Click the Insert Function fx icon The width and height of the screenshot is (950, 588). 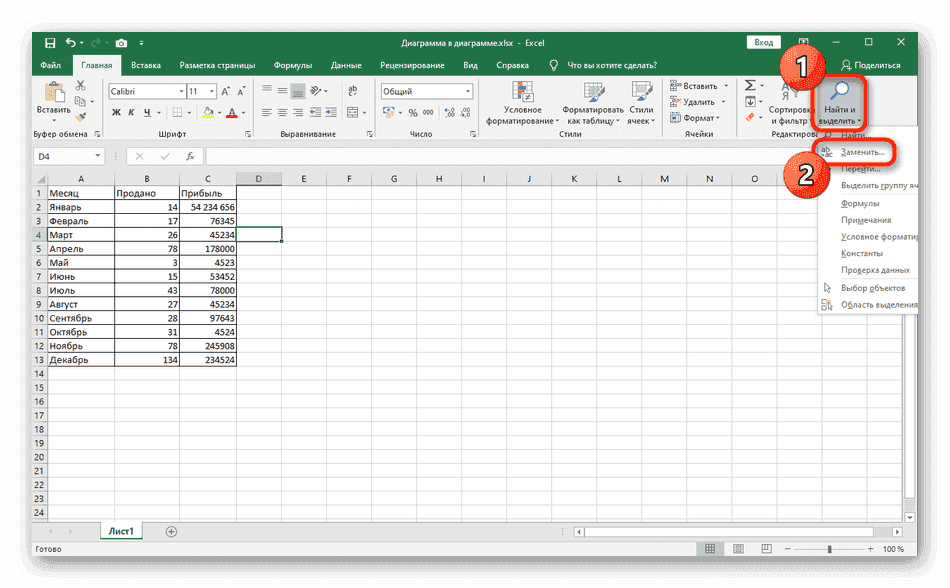[x=187, y=156]
